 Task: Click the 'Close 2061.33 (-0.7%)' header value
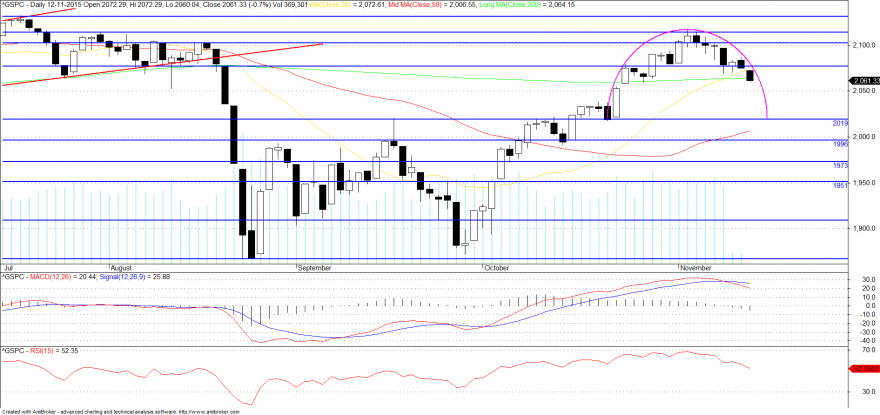point(238,4)
